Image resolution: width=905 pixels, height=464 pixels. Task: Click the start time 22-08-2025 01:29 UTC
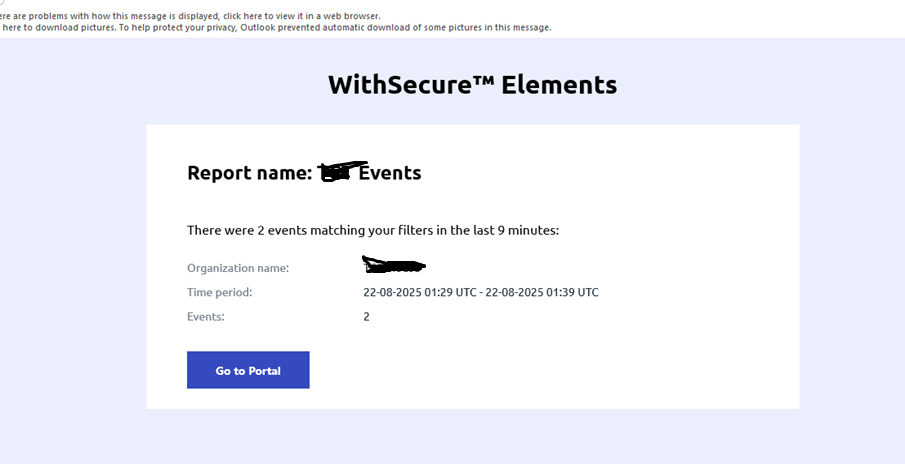(420, 292)
